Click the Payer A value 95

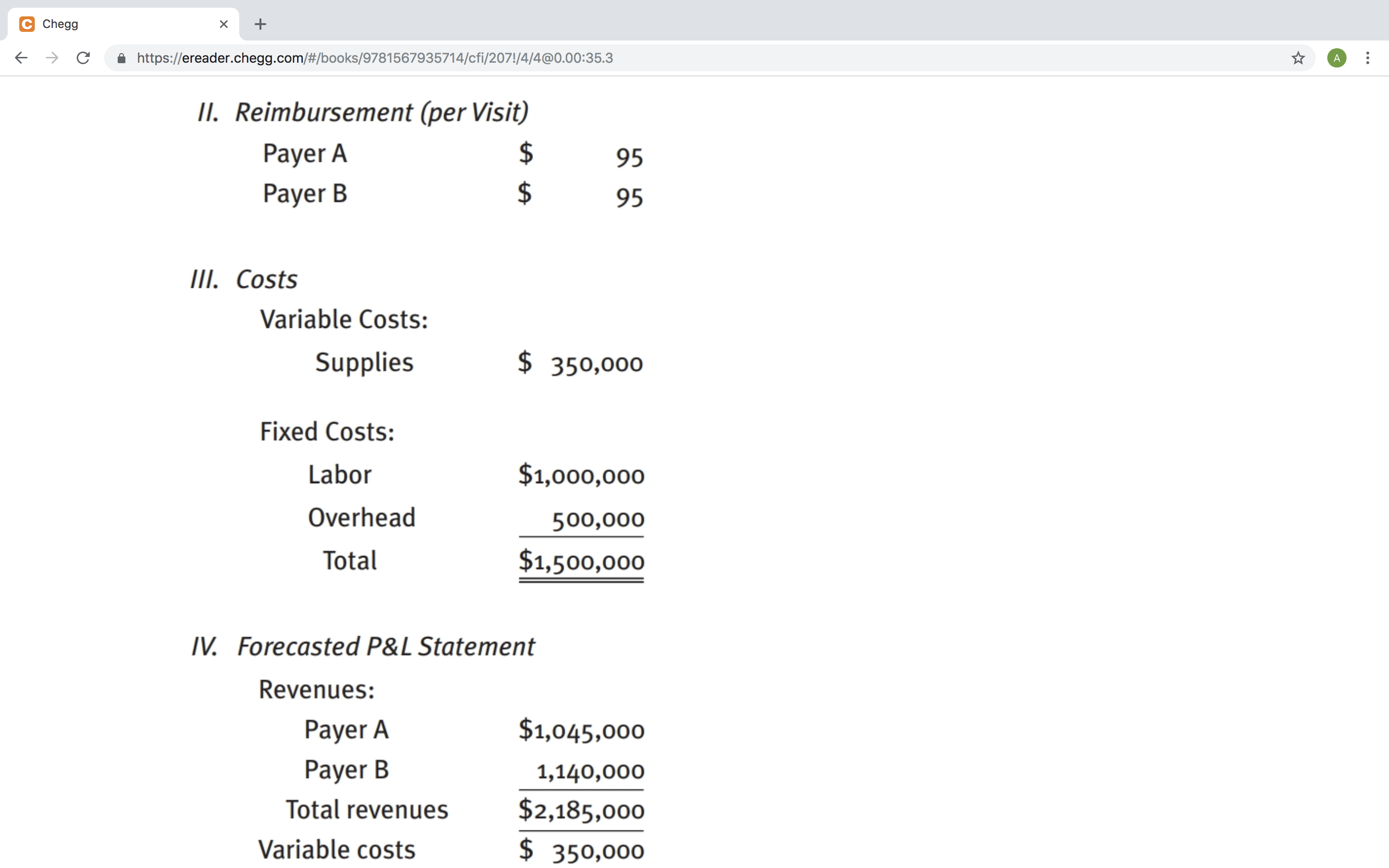629,157
